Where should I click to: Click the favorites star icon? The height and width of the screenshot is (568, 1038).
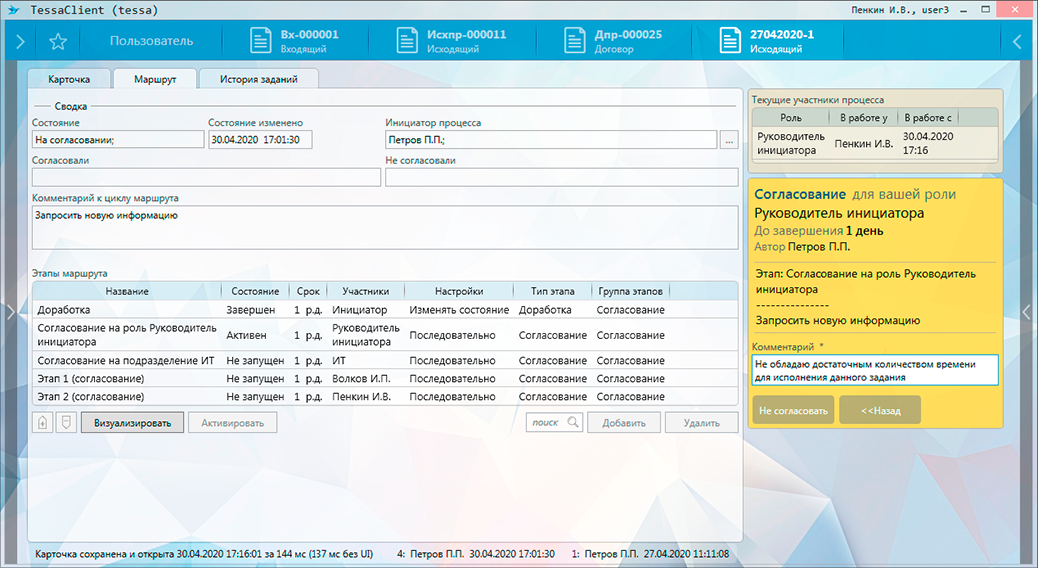tap(58, 41)
